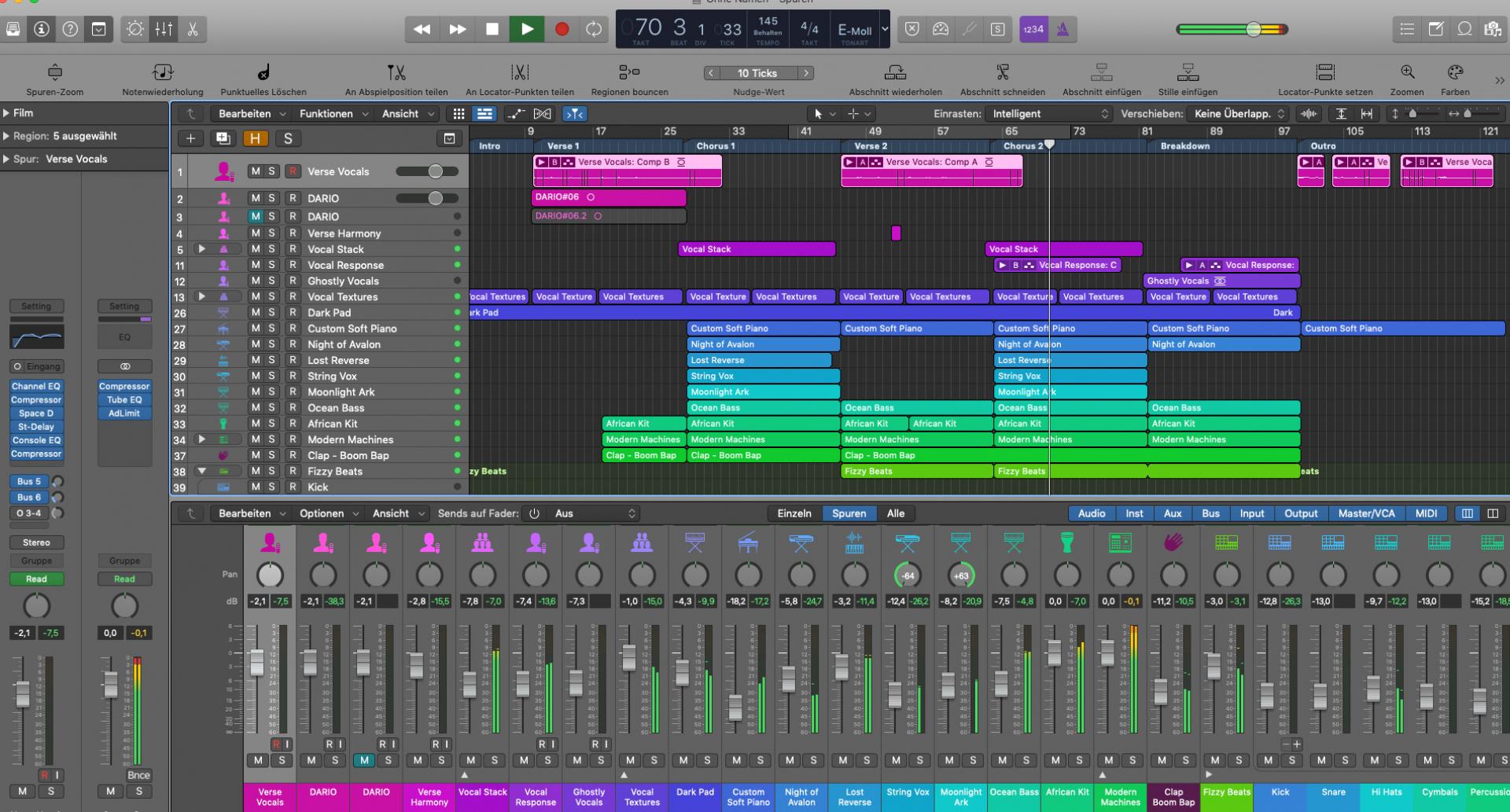Open the tracks area Funktionen menu
This screenshot has width=1510, height=812.
coord(333,114)
